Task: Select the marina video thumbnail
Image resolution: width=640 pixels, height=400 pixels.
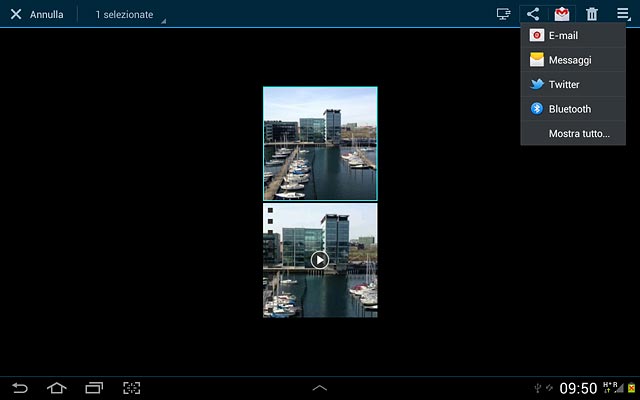Action: pyautogui.click(x=320, y=260)
